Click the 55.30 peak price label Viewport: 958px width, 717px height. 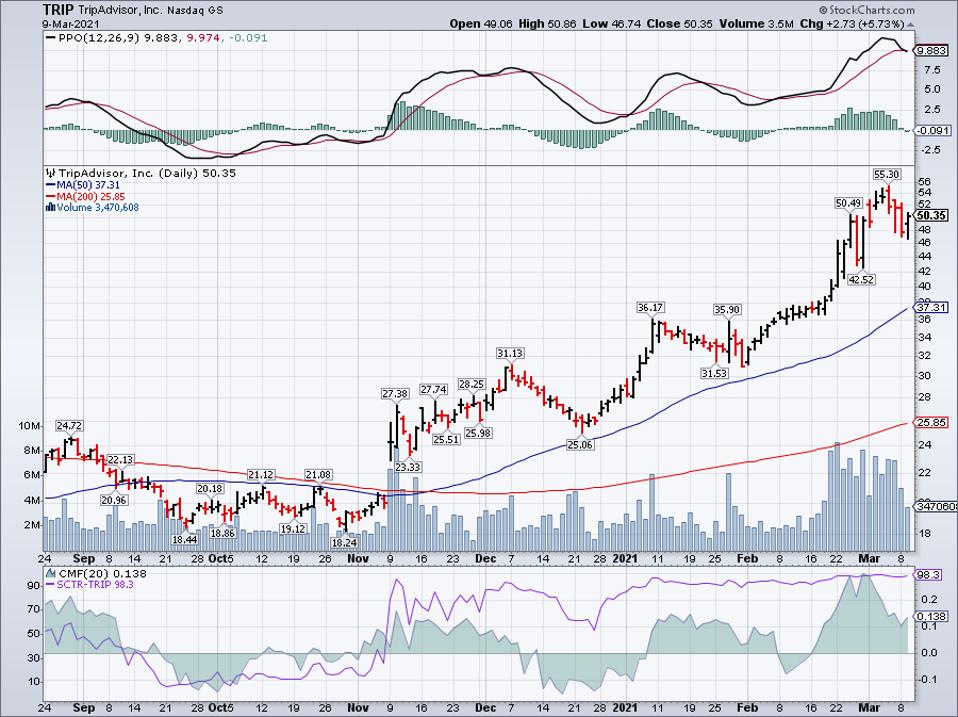[887, 174]
